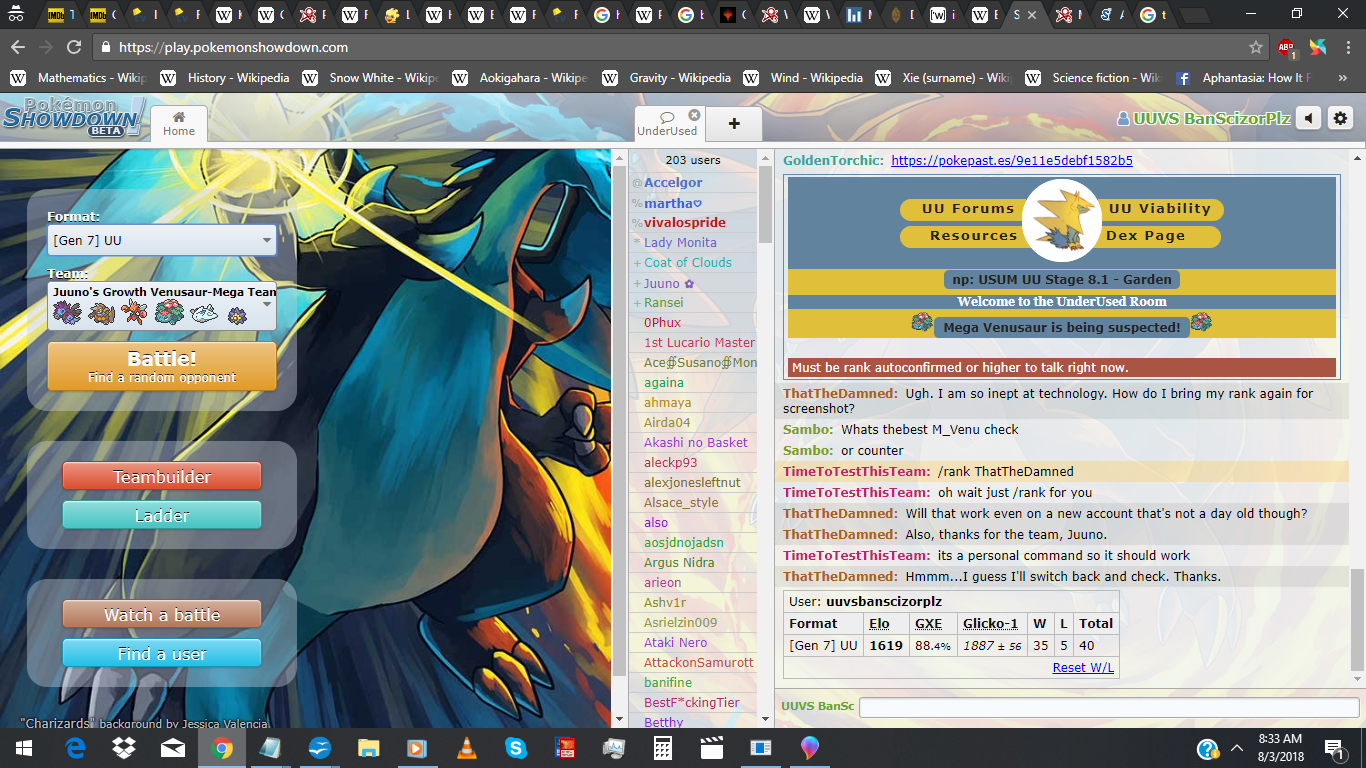Click Battle! to find a random opponent
The width and height of the screenshot is (1366, 768).
(162, 366)
